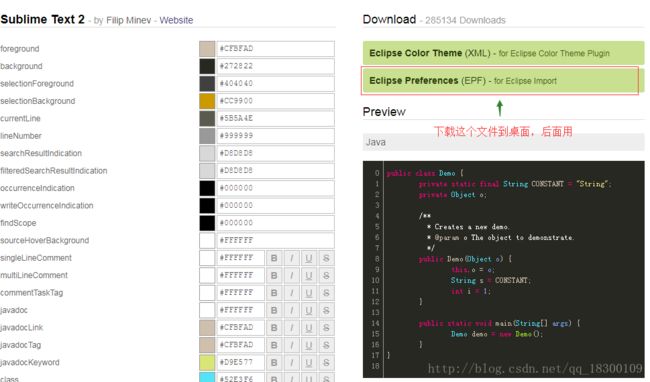Toggle underline for javadocKeyword
The image size is (650, 382).
[x=309, y=363]
